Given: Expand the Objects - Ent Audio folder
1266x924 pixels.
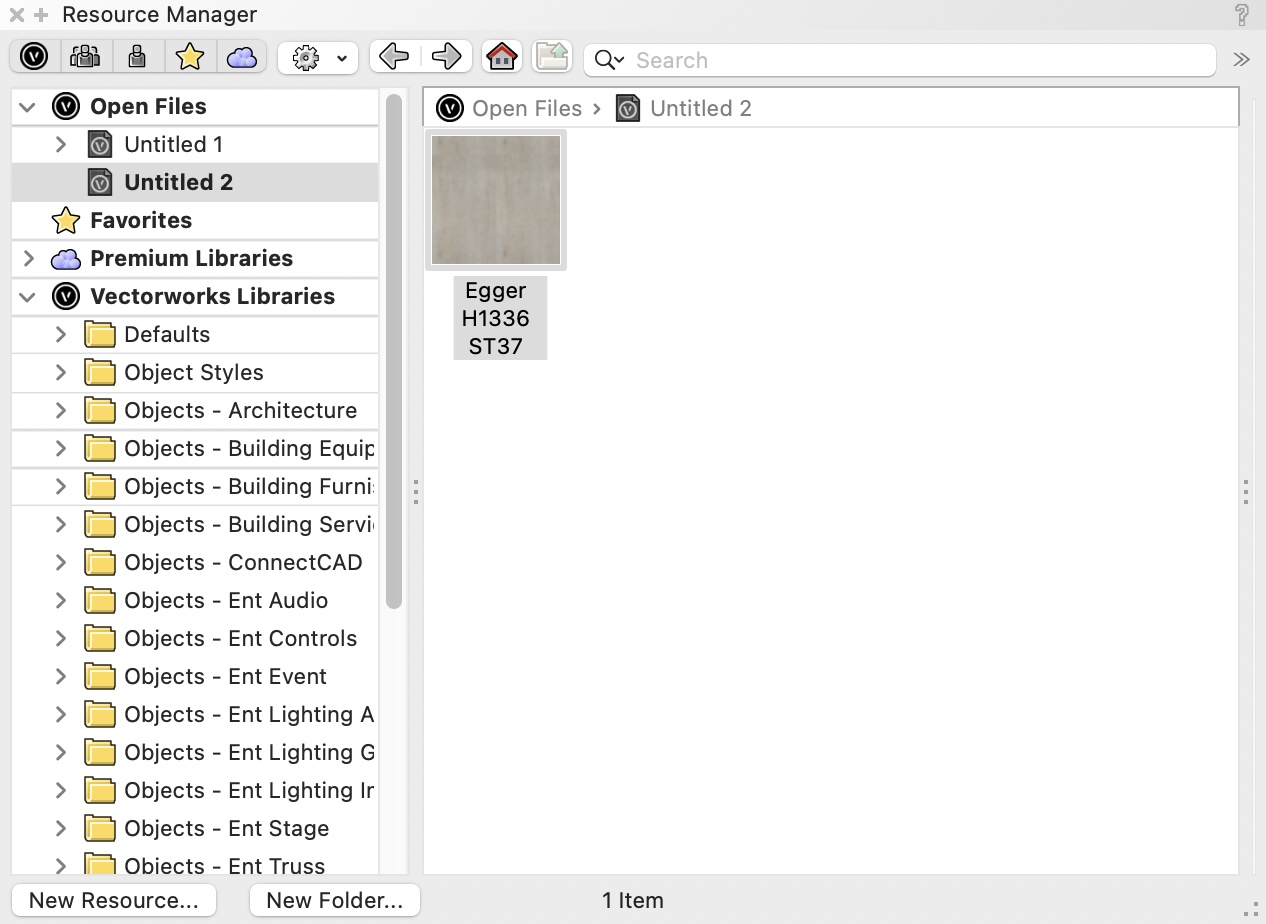Looking at the screenshot, I should [x=61, y=600].
